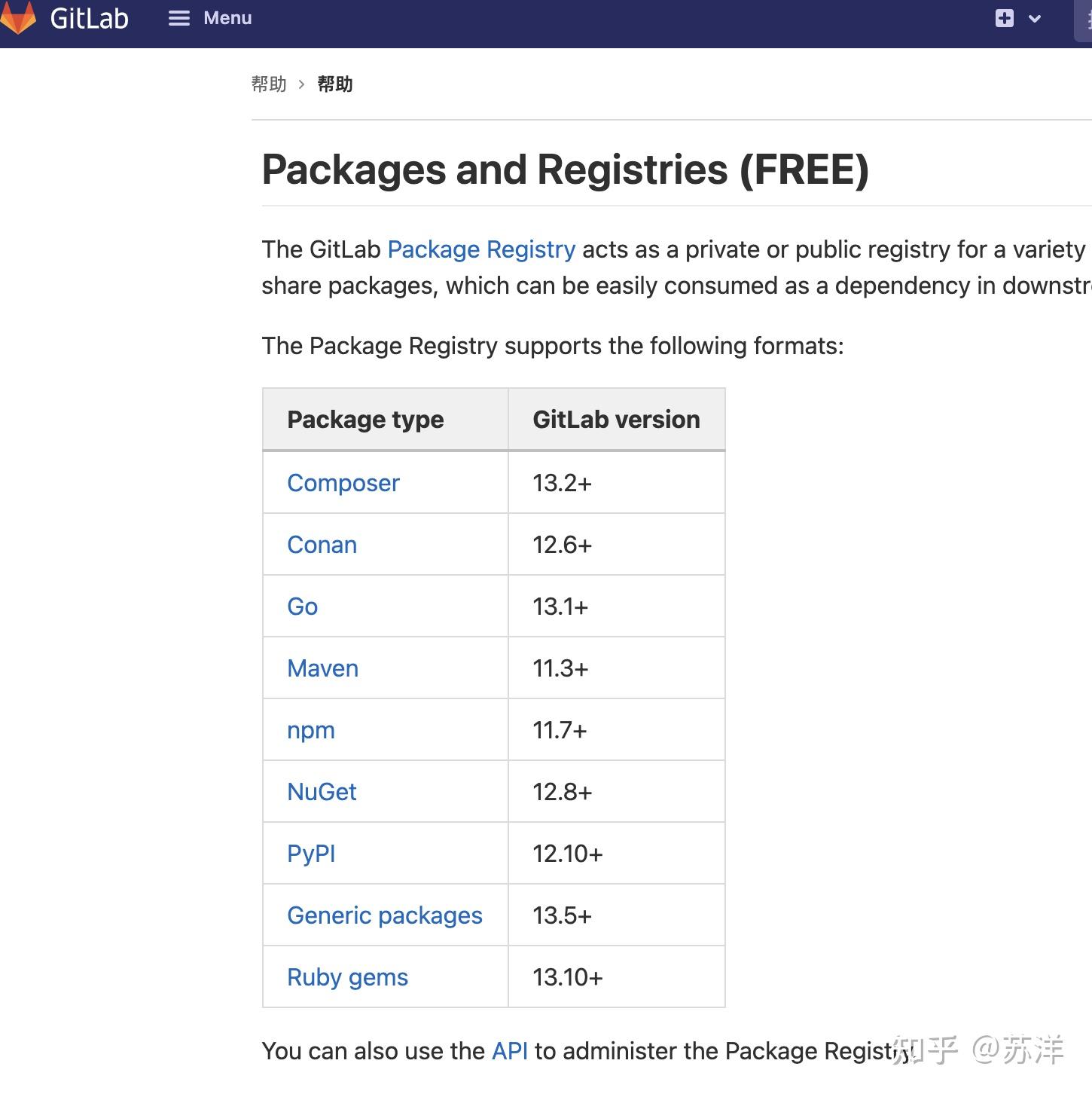The image size is (1092, 1094).
Task: Open the hamburger Menu icon
Action: click(x=179, y=18)
